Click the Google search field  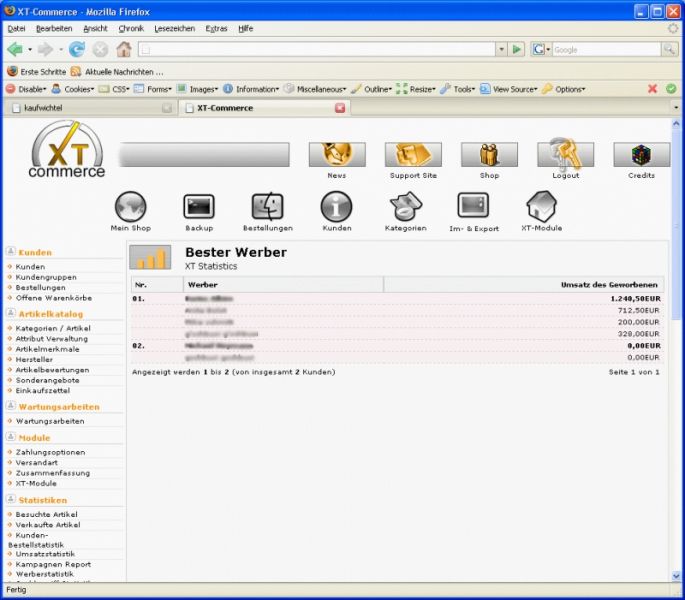[x=607, y=49]
